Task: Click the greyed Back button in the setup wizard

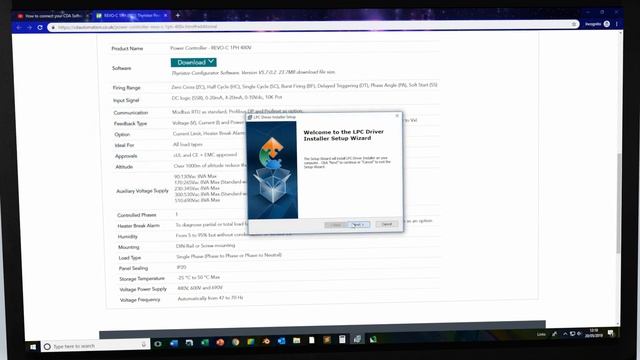Action: [336, 225]
